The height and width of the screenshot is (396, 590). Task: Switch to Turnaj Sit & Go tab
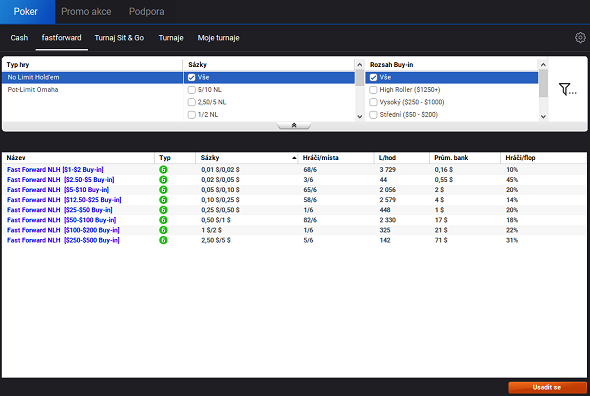(119, 38)
